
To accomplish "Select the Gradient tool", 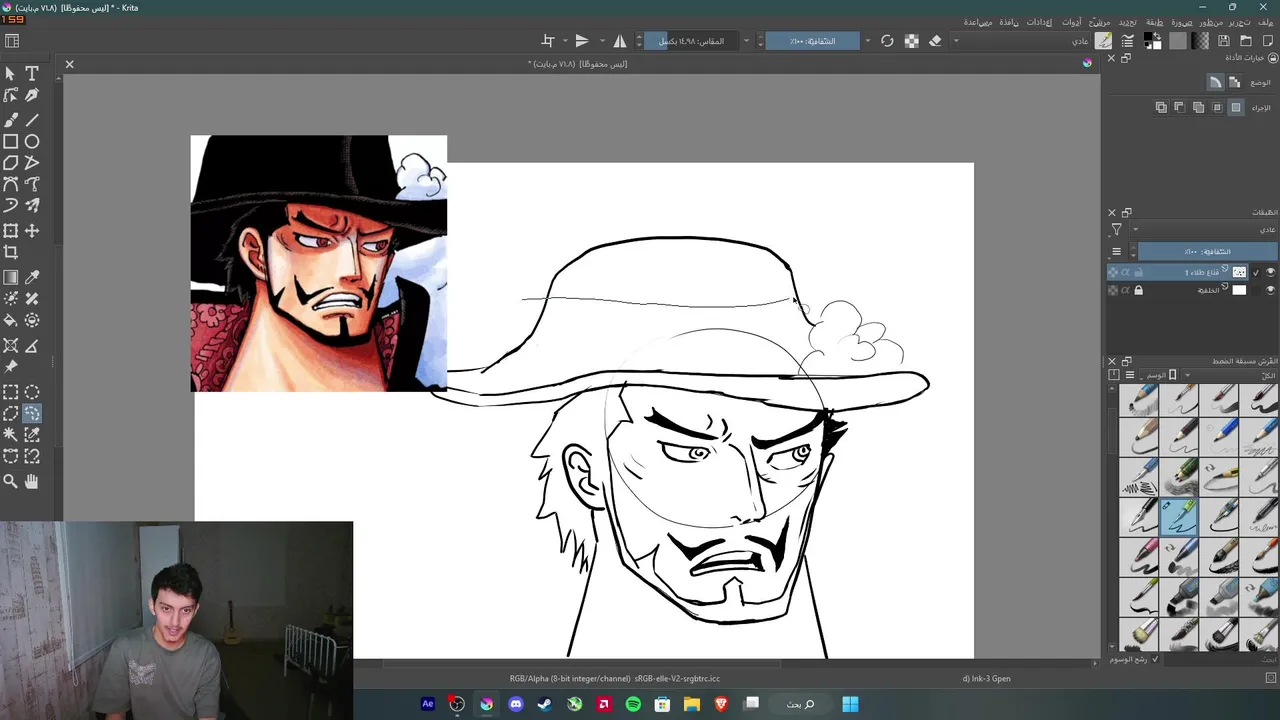I will 10,277.
